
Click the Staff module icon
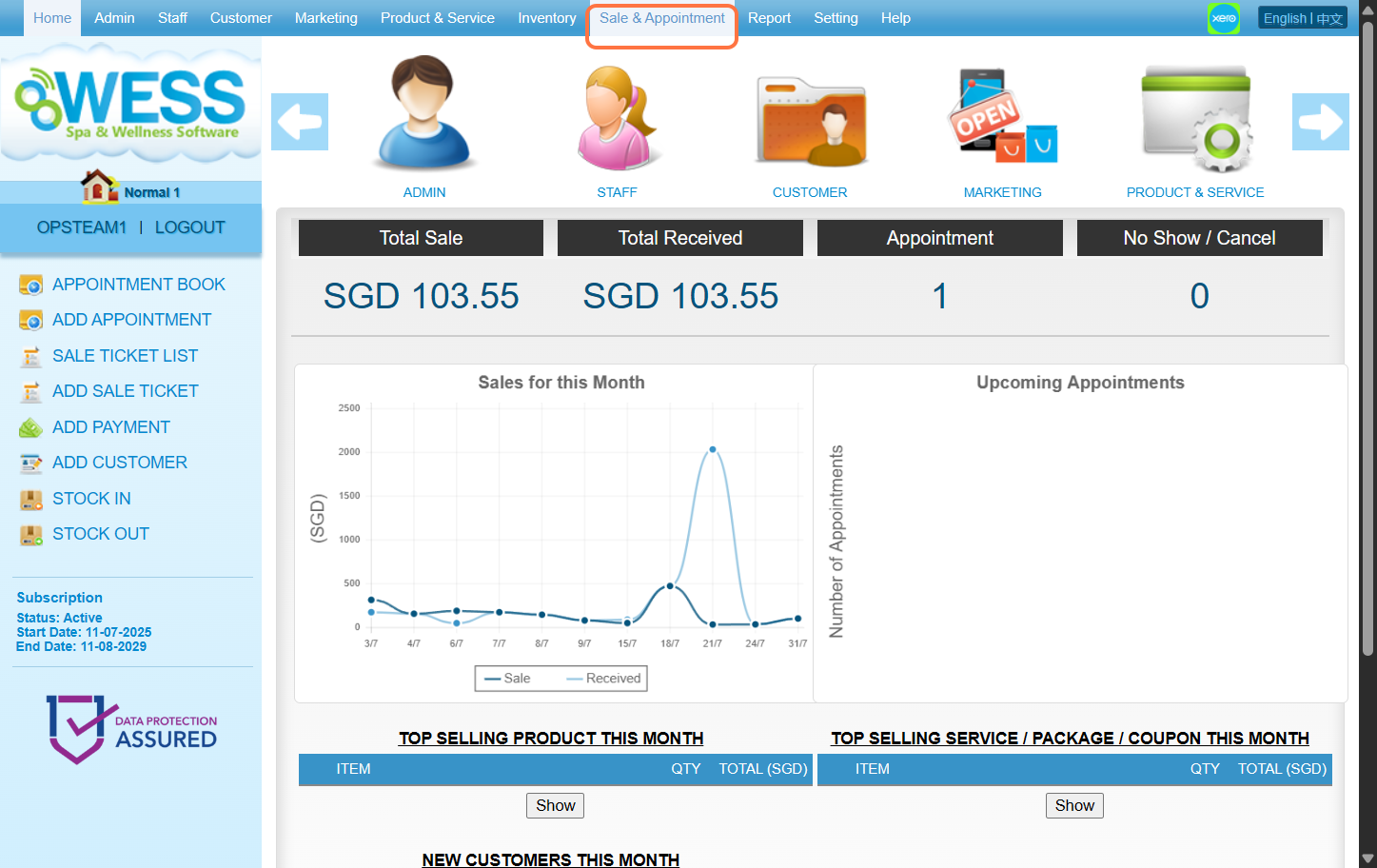coord(617,116)
